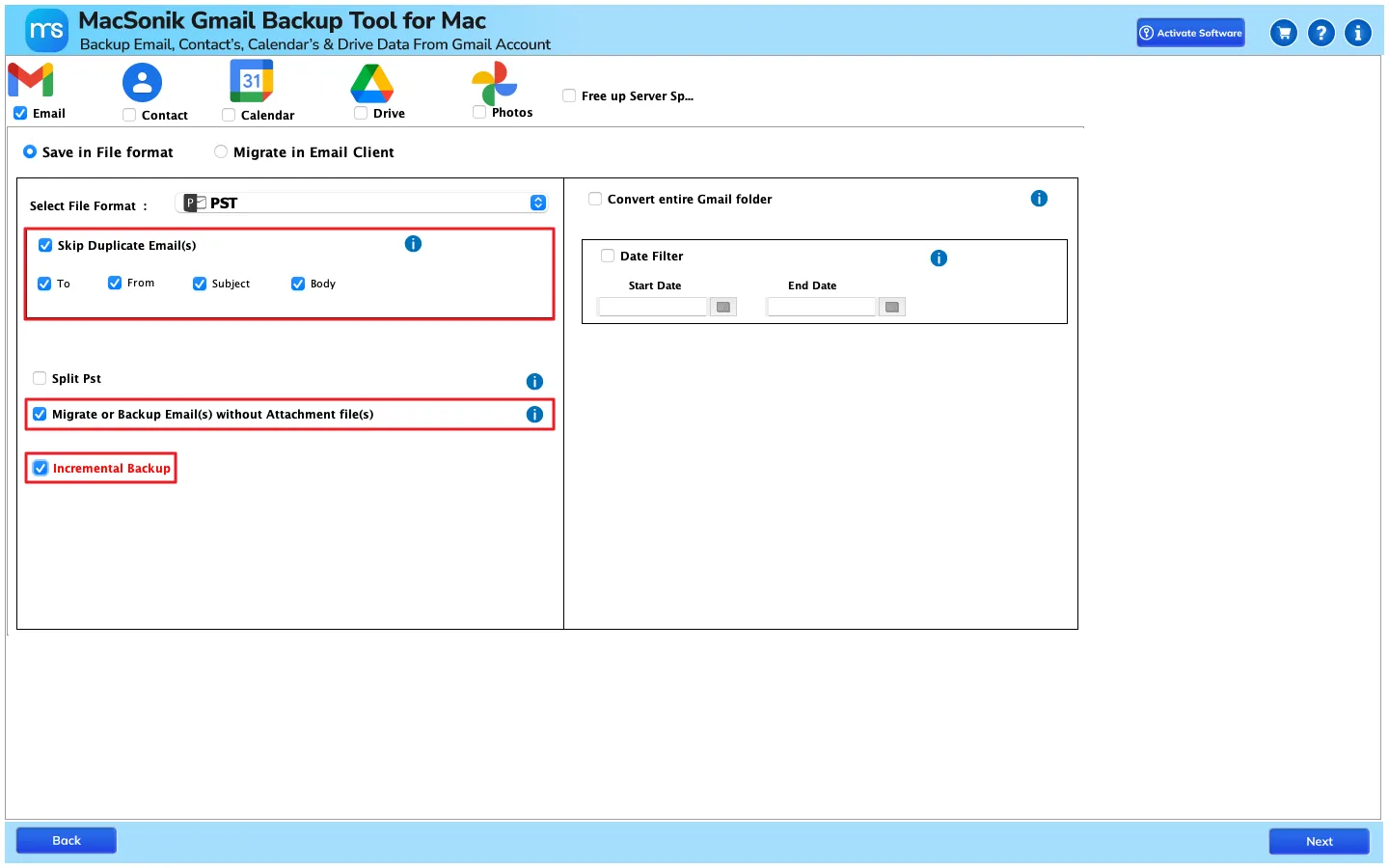Click the Activate Software button
Image resolution: width=1389 pixels, height=868 pixels.
1190,33
